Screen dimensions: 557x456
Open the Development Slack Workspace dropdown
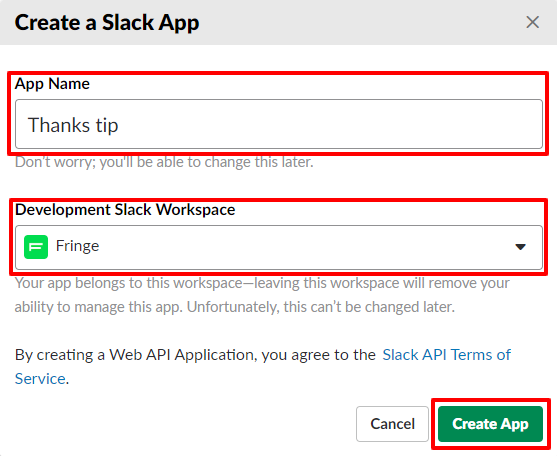279,247
